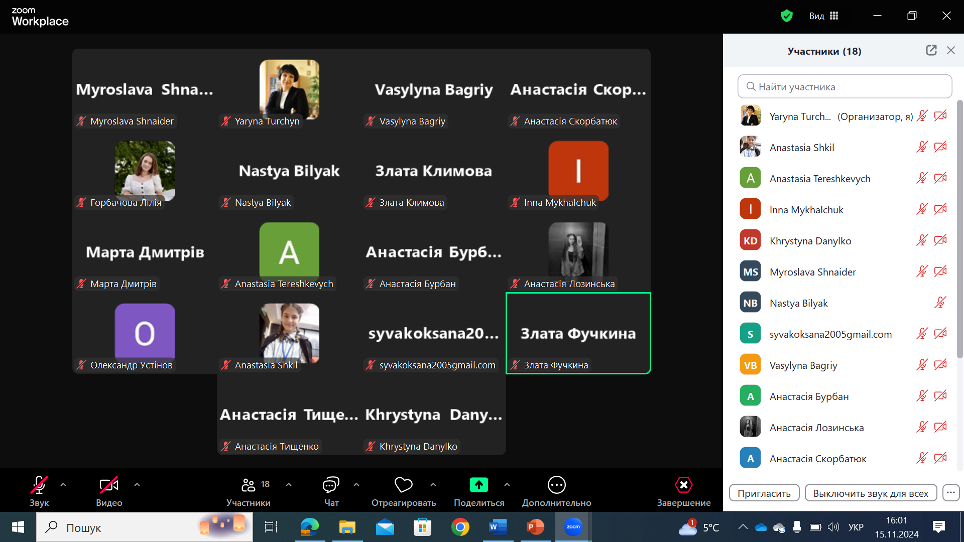The image size is (964, 542).
Task: Open participants panel more options ellipsis
Action: pyautogui.click(x=950, y=493)
